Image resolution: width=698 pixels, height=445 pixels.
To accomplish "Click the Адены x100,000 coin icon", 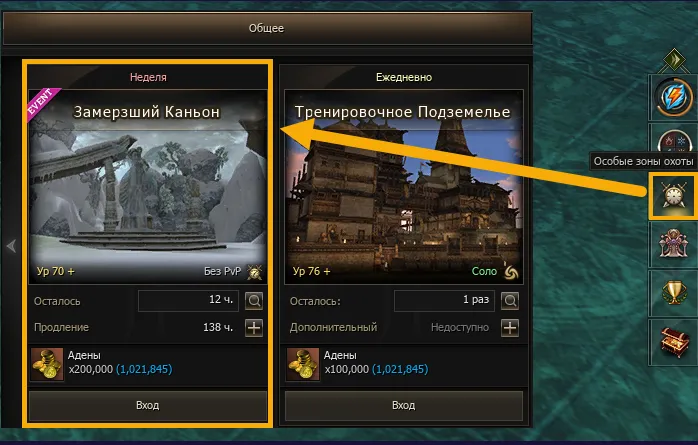I will point(303,364).
